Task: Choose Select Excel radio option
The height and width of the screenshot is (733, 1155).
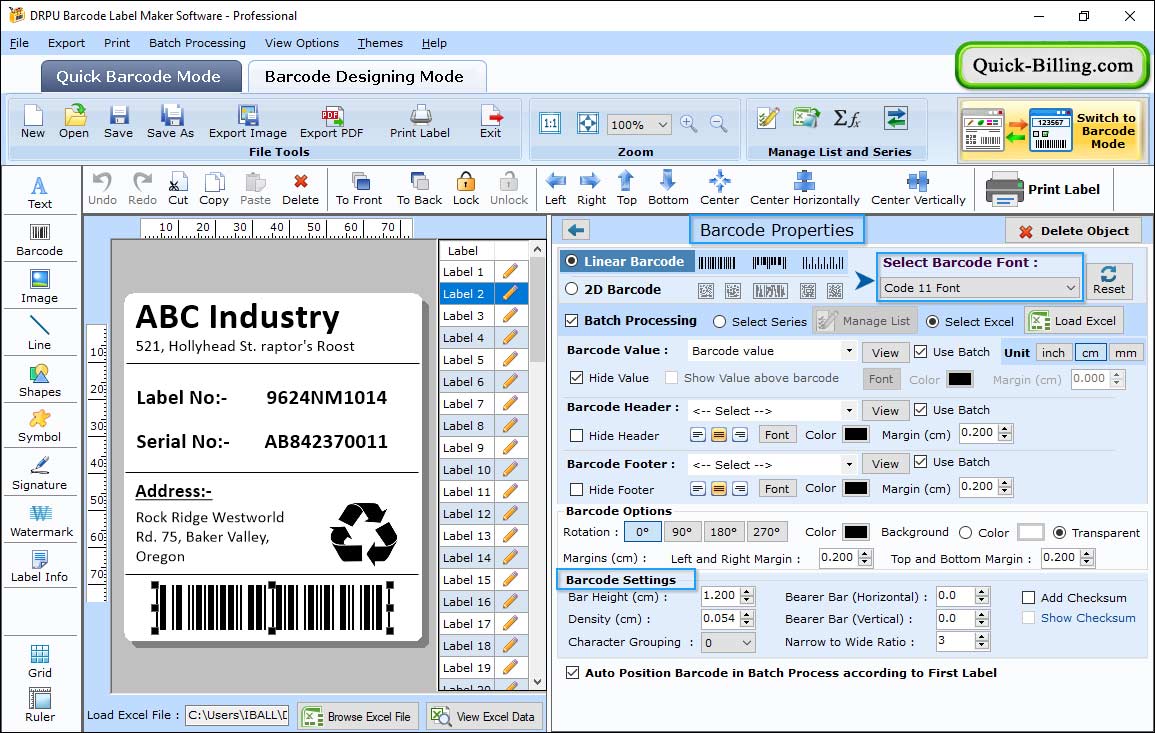Action: pyautogui.click(x=933, y=321)
